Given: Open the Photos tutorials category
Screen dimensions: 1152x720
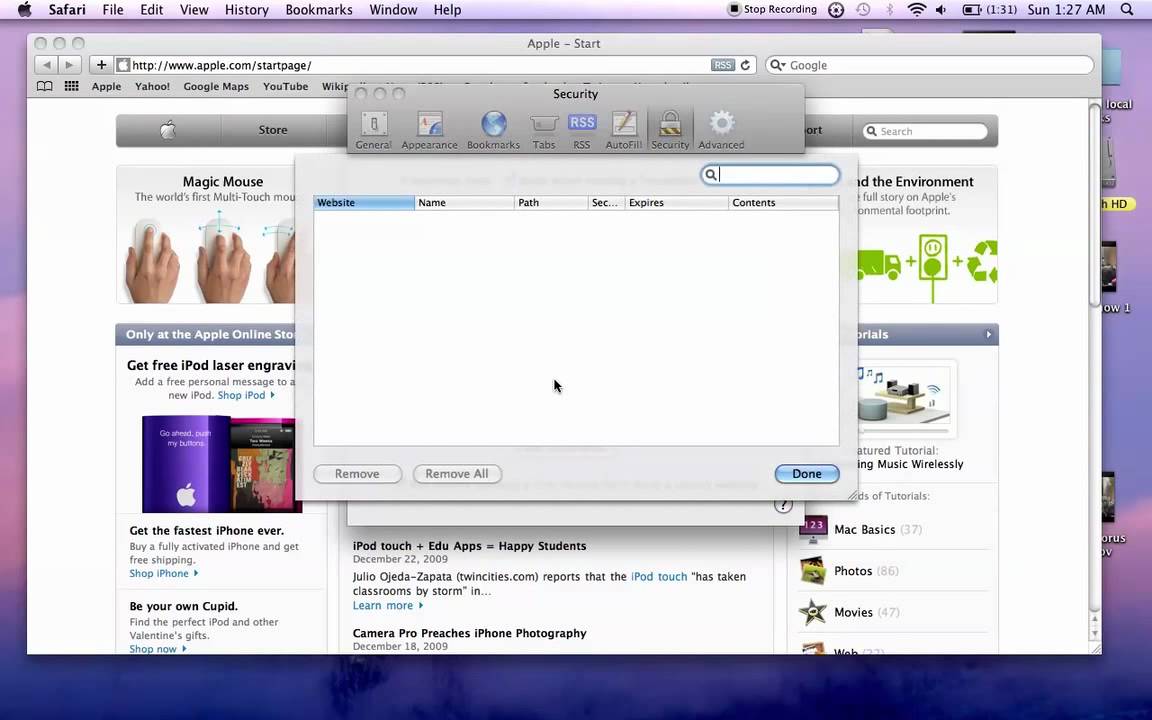Looking at the screenshot, I should coord(852,571).
